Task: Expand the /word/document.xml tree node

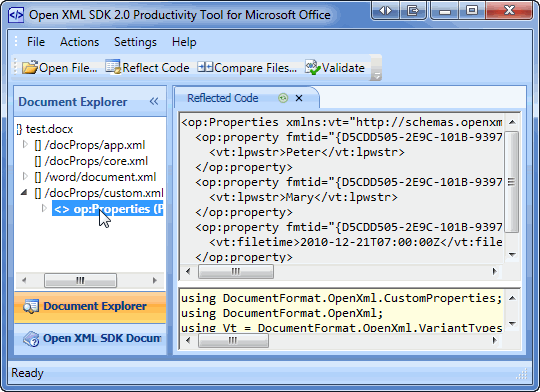Action: click(25, 176)
